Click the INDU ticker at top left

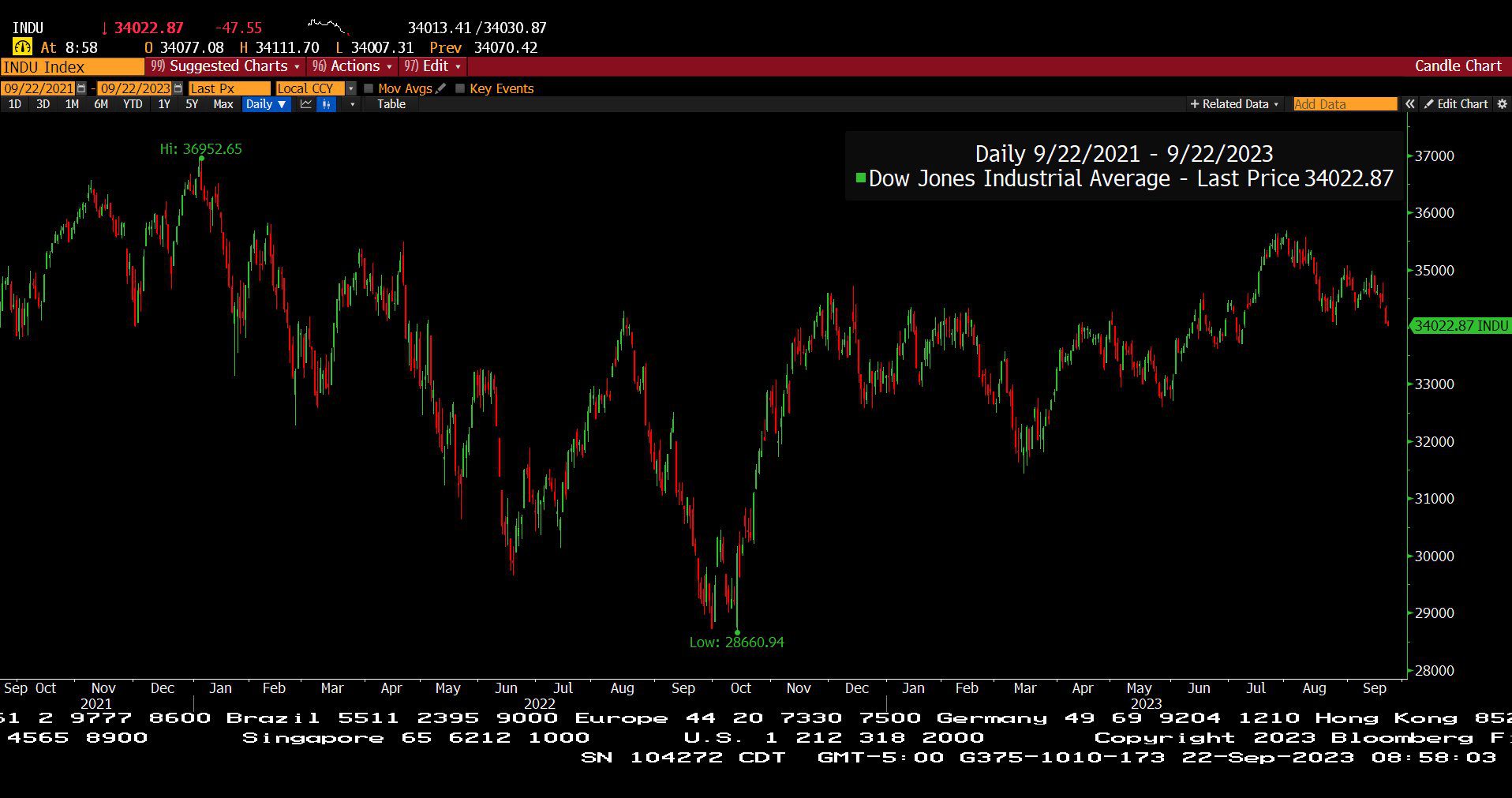click(28, 28)
